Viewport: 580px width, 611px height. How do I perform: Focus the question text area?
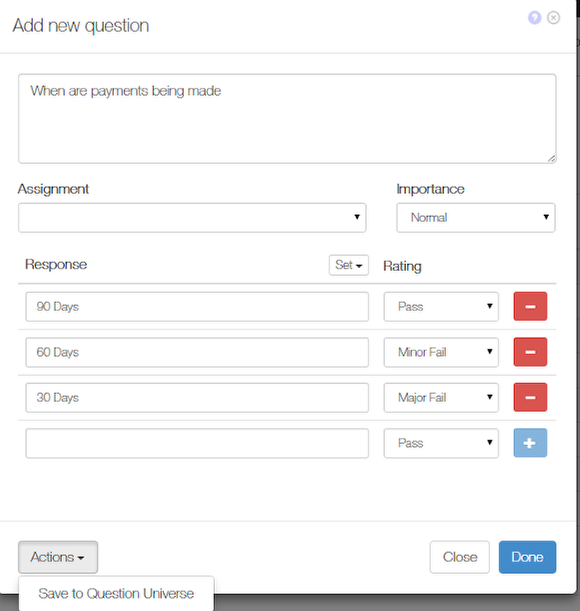click(x=287, y=119)
